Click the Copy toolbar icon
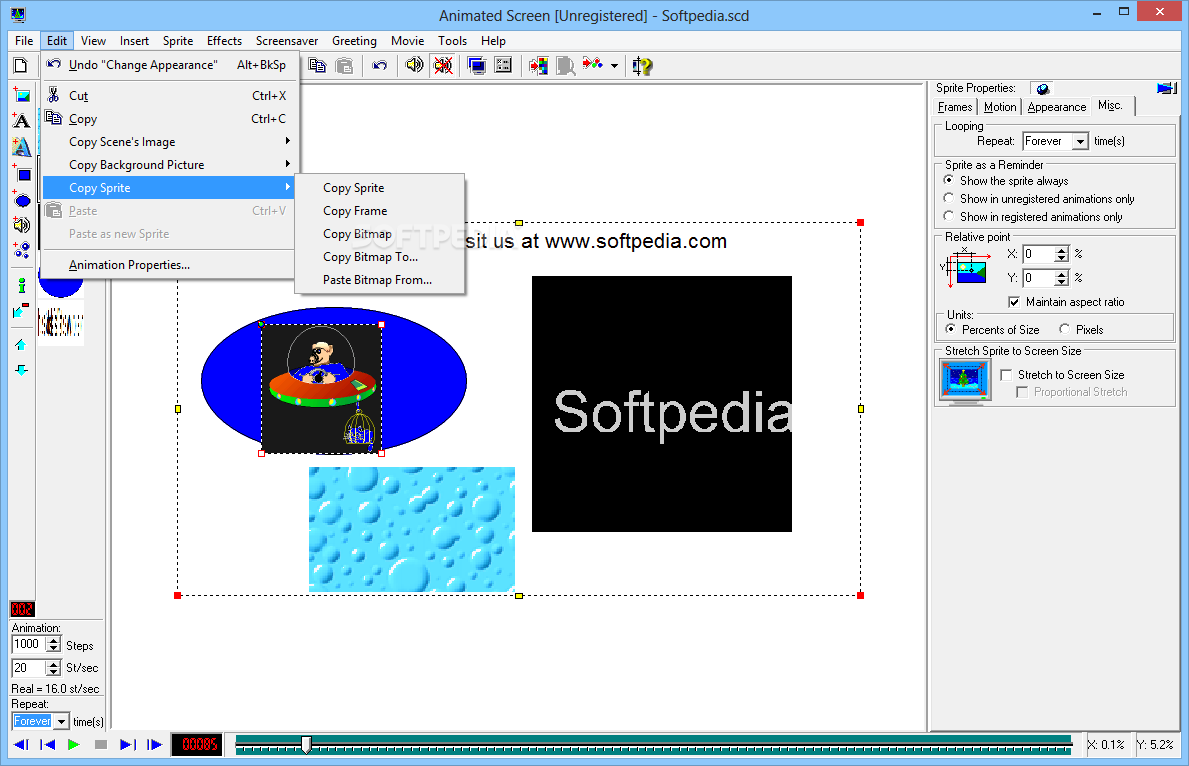 point(318,66)
